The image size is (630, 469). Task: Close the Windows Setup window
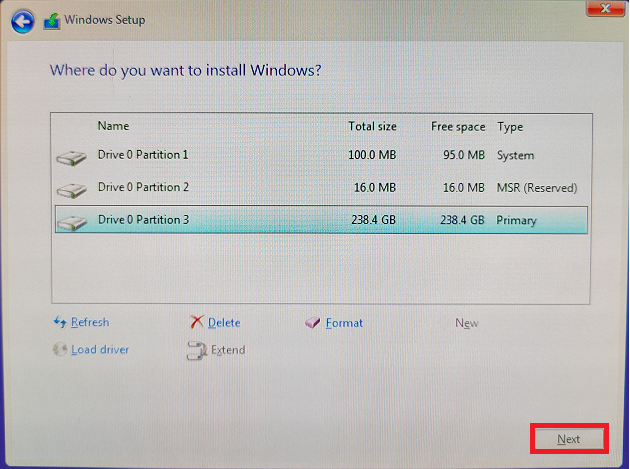[x=605, y=8]
